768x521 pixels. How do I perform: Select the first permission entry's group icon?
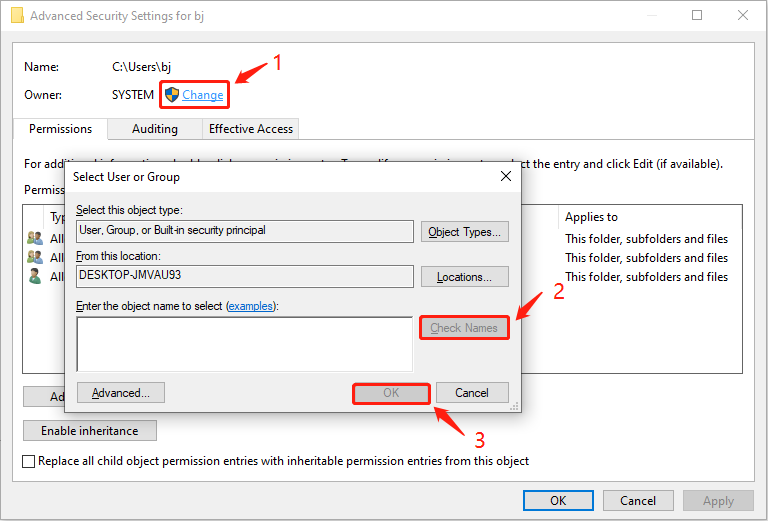[x=35, y=238]
